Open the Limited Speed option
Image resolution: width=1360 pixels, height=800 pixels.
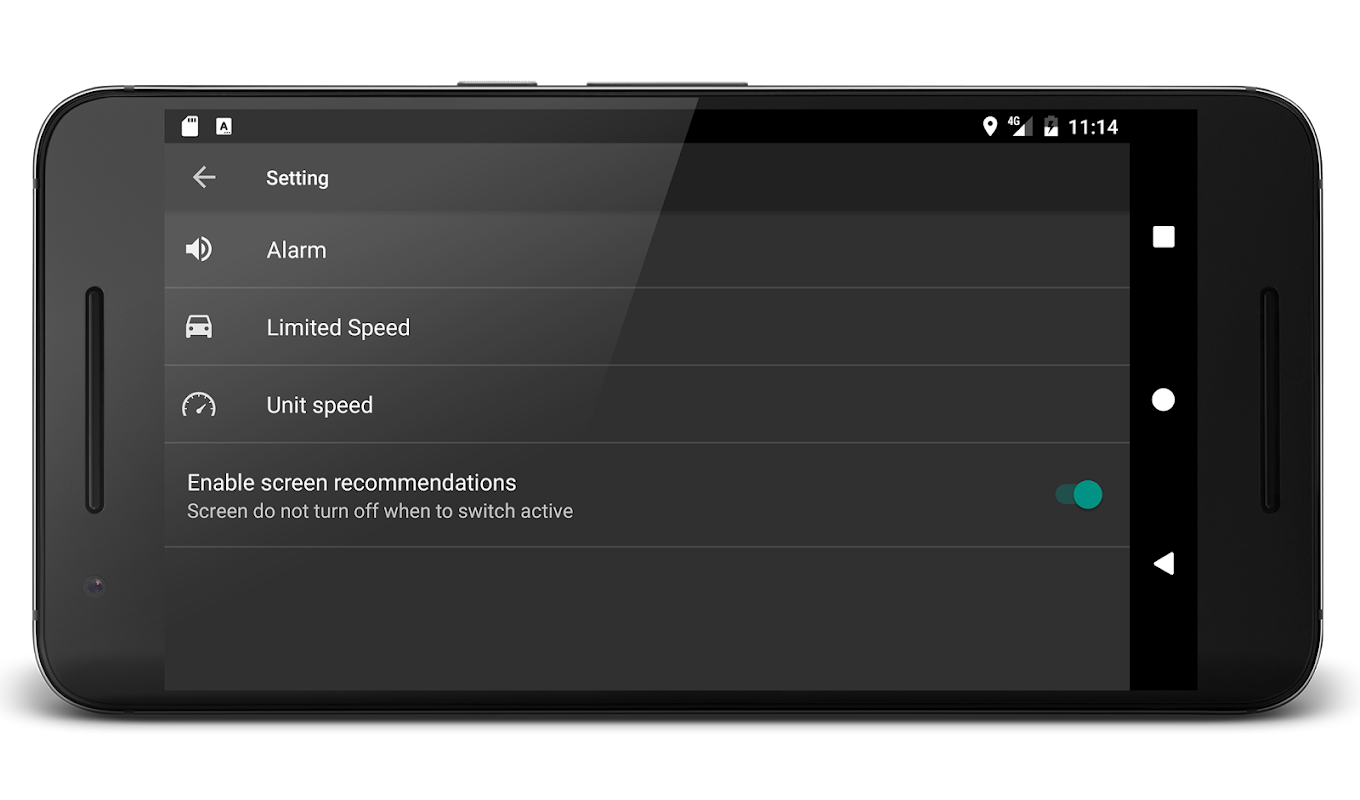tap(647, 327)
